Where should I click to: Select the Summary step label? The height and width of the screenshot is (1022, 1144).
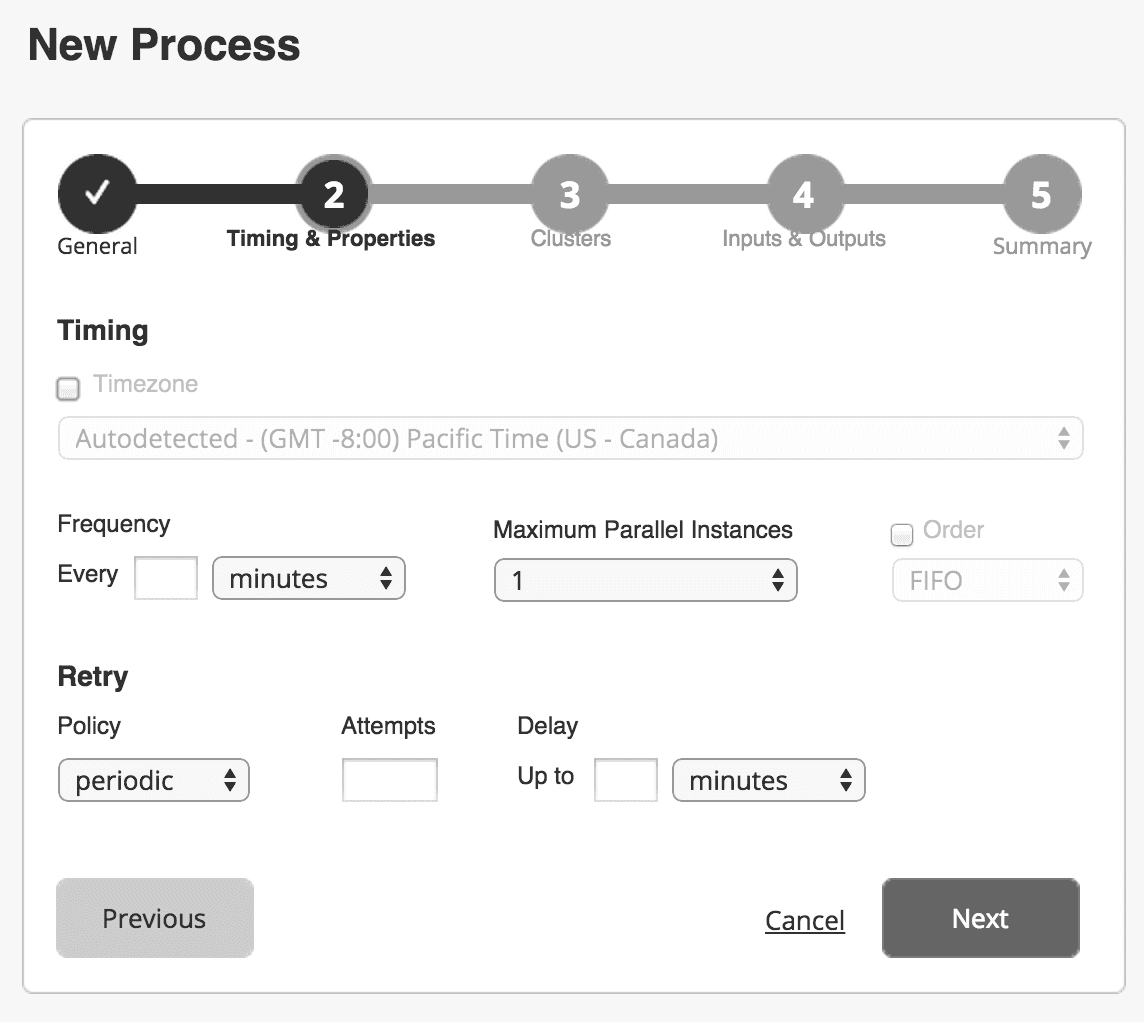[x=1042, y=247]
